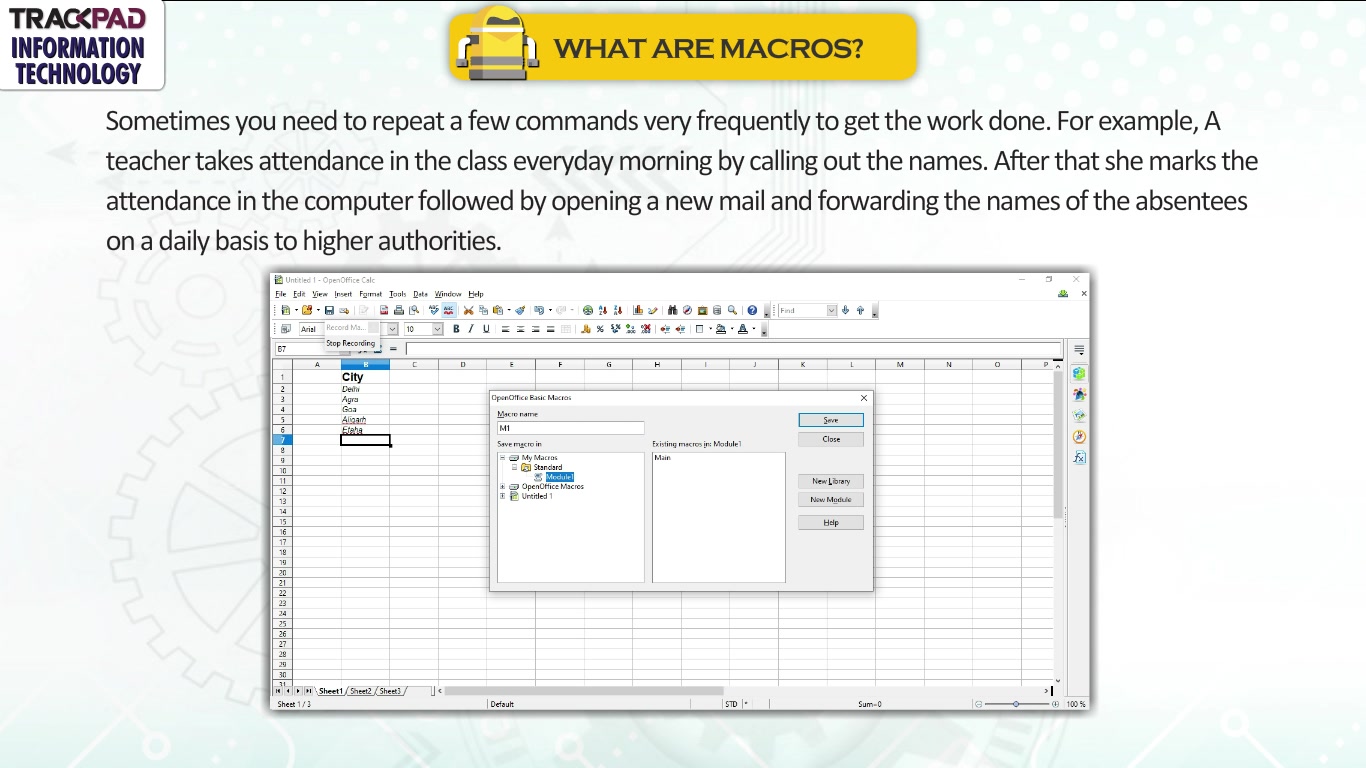Toggle Align Left
The height and width of the screenshot is (768, 1366).
click(506, 329)
